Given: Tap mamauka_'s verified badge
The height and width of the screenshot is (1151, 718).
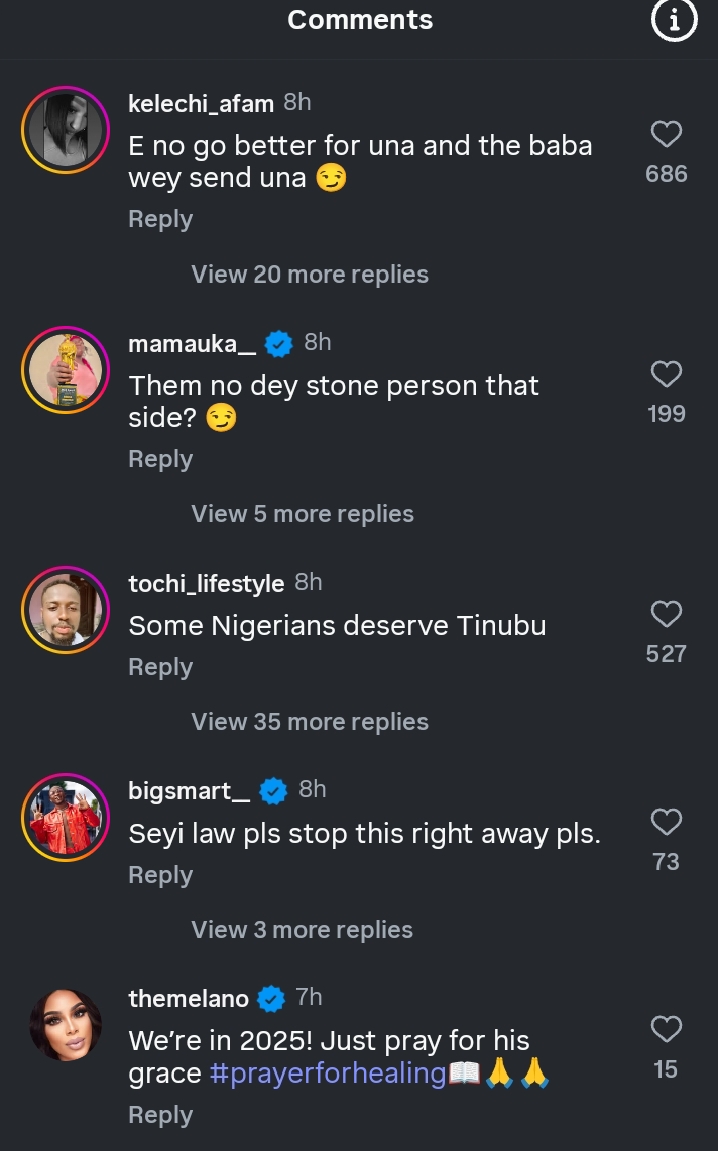Looking at the screenshot, I should click(278, 344).
